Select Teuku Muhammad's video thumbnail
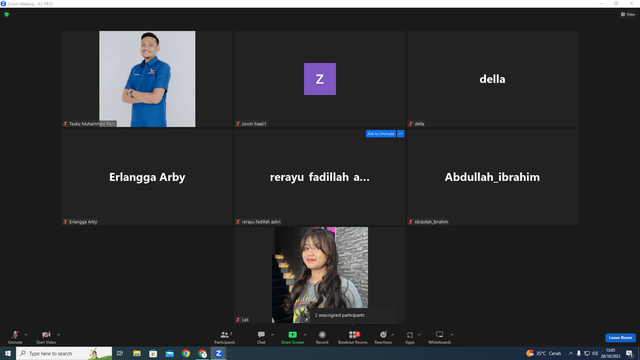The height and width of the screenshot is (360, 640). coord(147,79)
